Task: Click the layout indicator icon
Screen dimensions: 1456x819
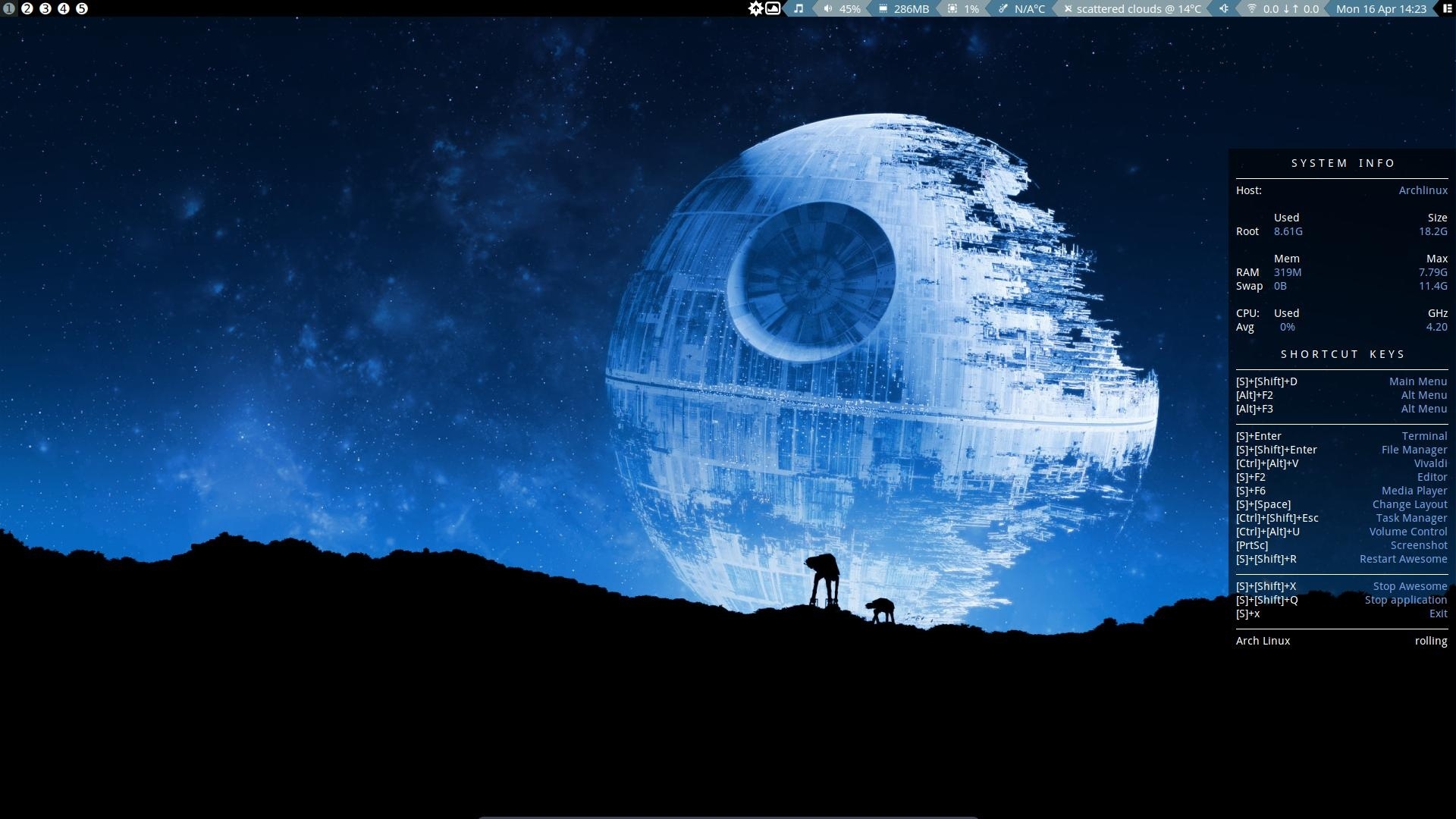Action: tap(1447, 8)
